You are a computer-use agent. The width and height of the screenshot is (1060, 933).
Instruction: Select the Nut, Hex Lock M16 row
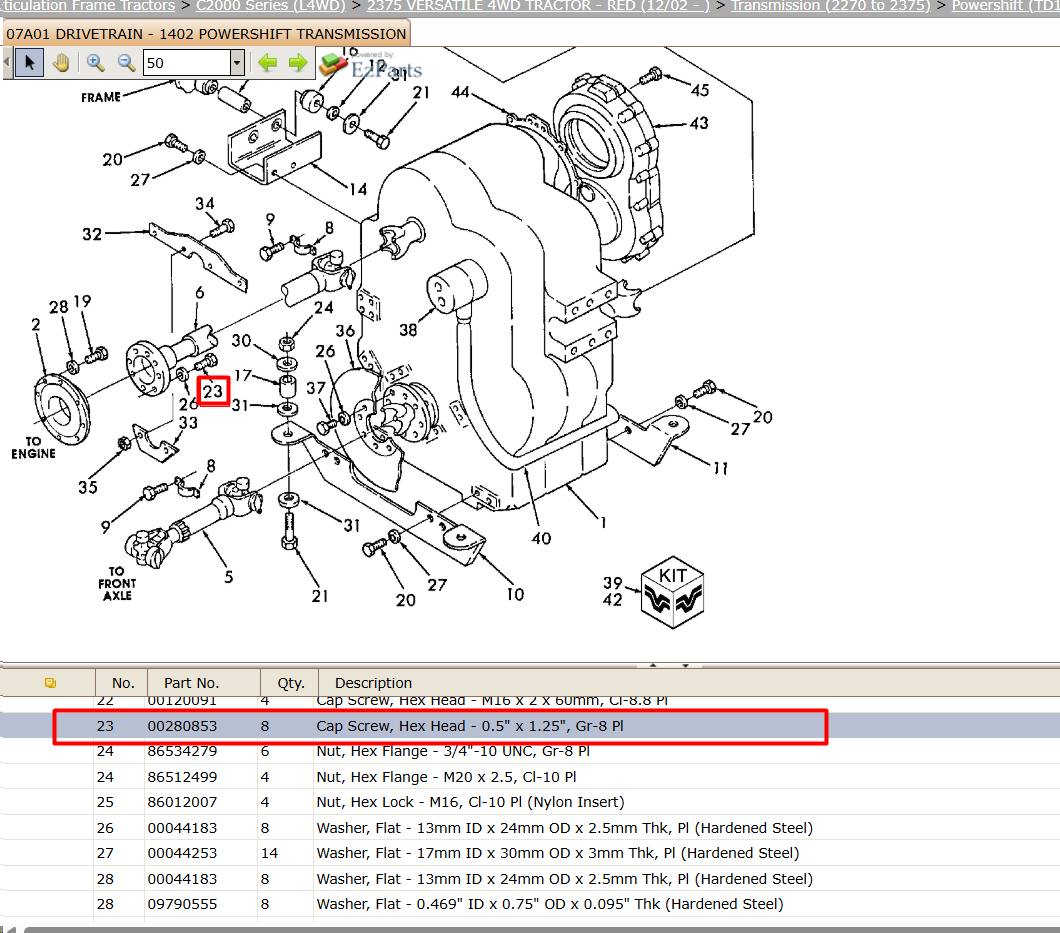point(530,802)
